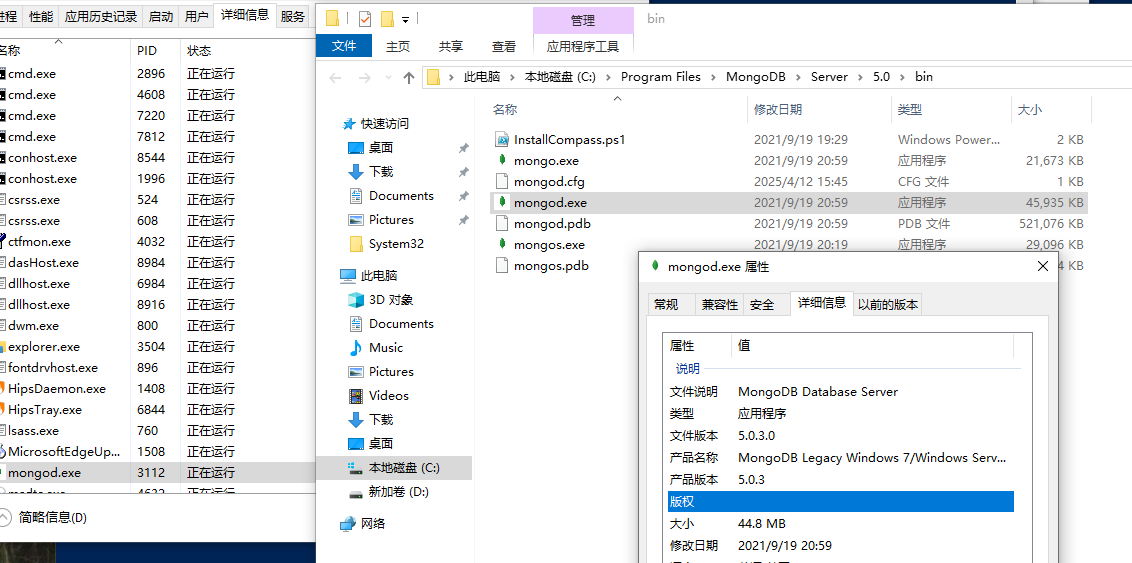The image size is (1132, 563).
Task: Click the Local Disk (C:) drive icon
Action: pos(355,468)
